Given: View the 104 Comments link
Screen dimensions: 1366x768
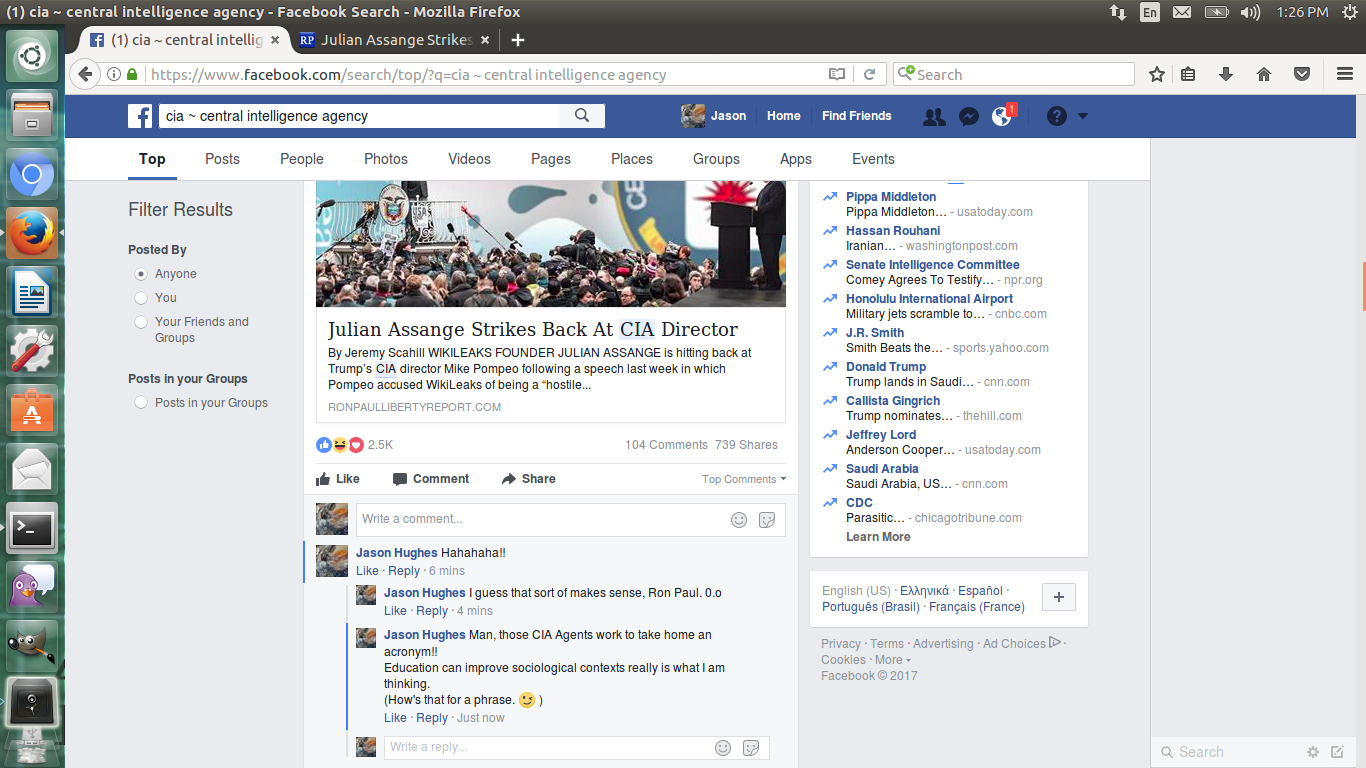Looking at the screenshot, I should (x=666, y=445).
